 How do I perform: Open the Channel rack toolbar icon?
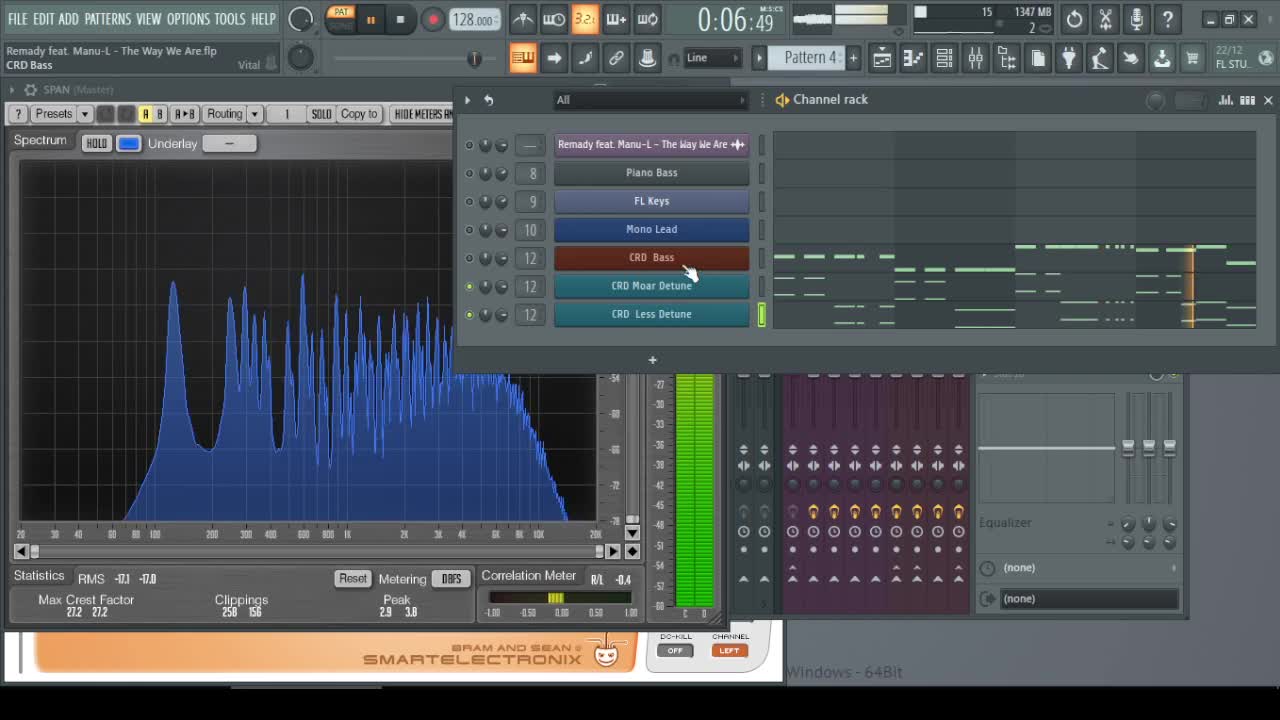(944, 59)
